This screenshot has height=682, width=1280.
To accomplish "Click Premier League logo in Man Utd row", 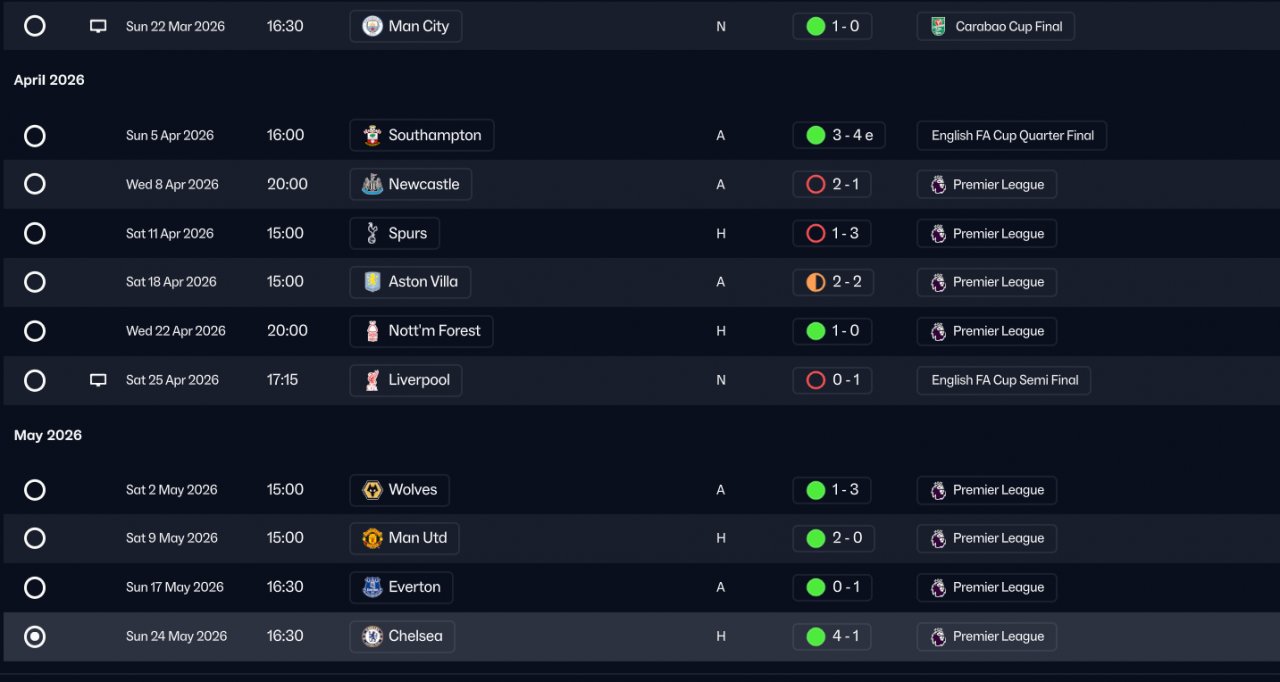I will pos(938,538).
